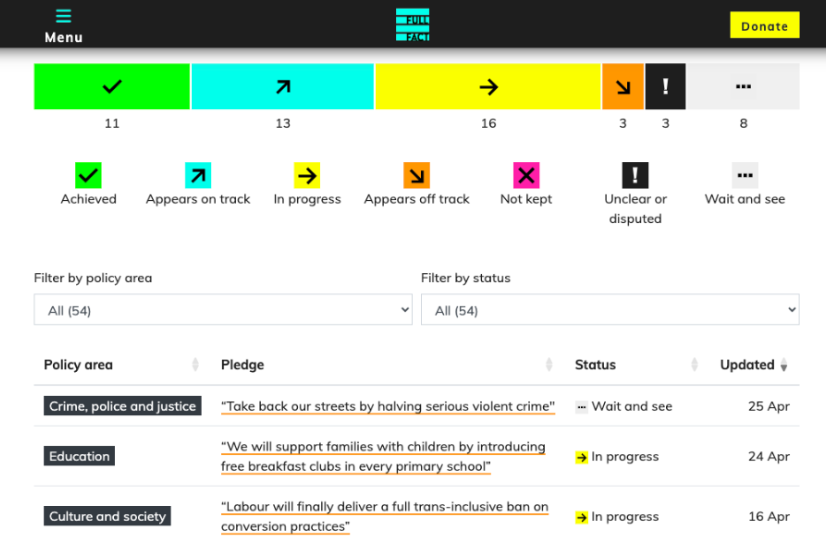Image resolution: width=826 pixels, height=544 pixels.
Task: Open the free breakfast clubs pledge link
Action: click(x=383, y=457)
